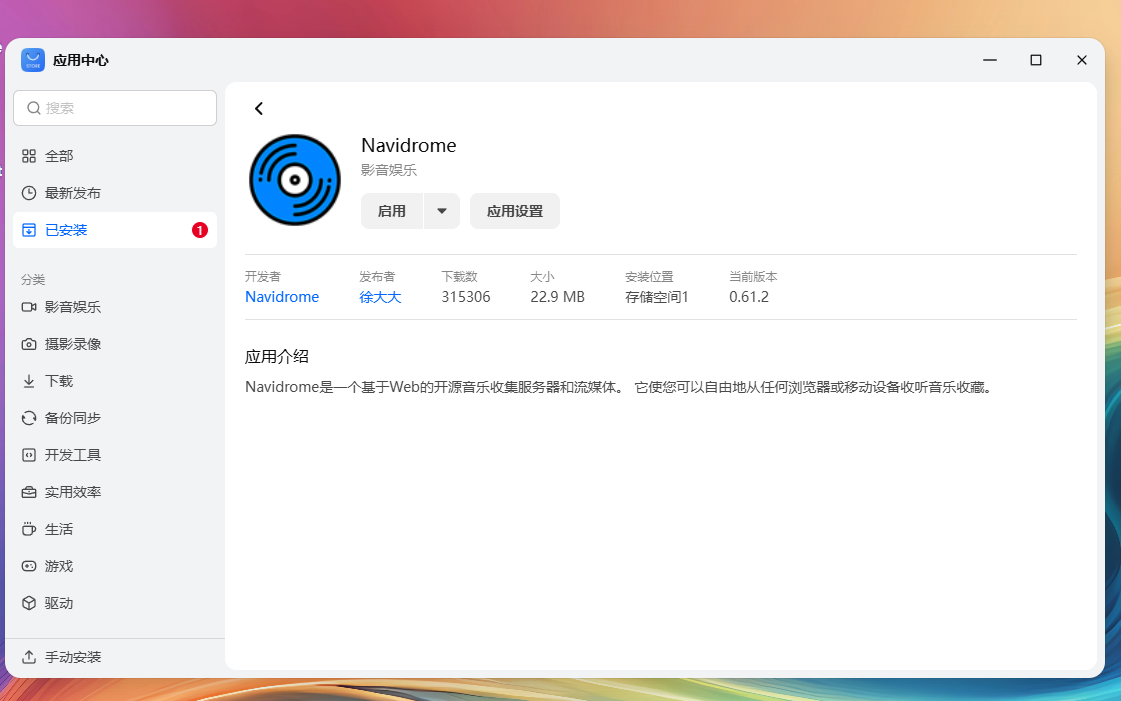Go back with the back arrow
The image size is (1121, 701).
coord(259,108)
